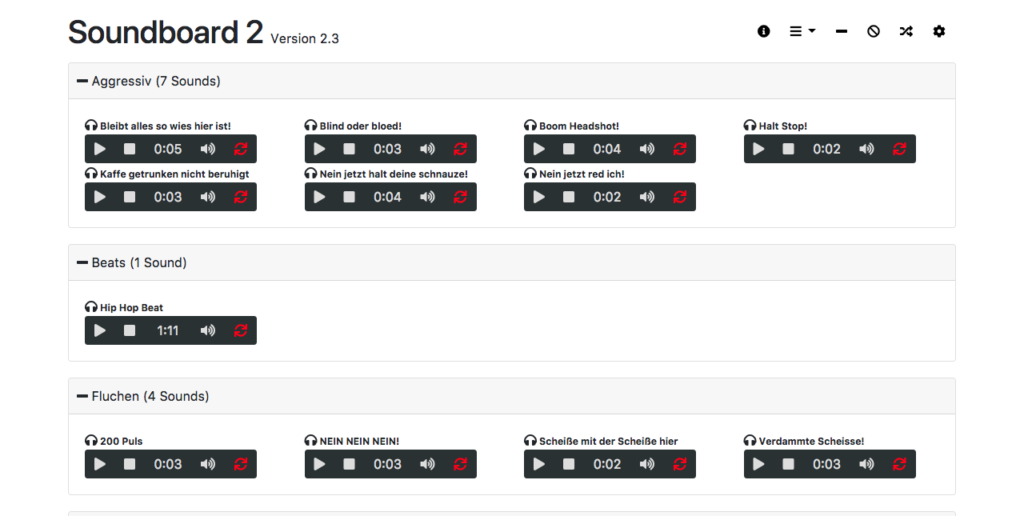Stop 'Halt Stop!' sound

788,149
